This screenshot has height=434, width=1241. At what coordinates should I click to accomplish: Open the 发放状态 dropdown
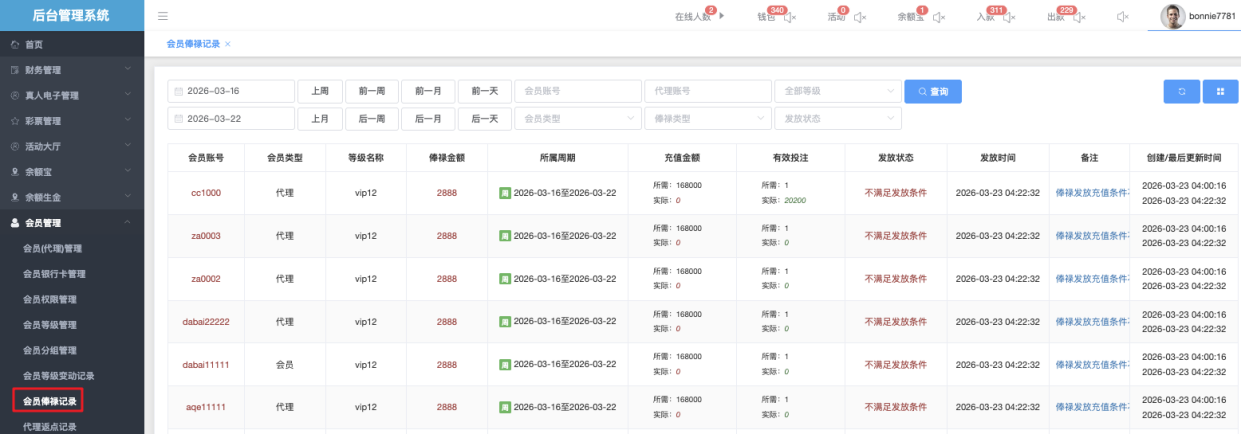pos(837,118)
